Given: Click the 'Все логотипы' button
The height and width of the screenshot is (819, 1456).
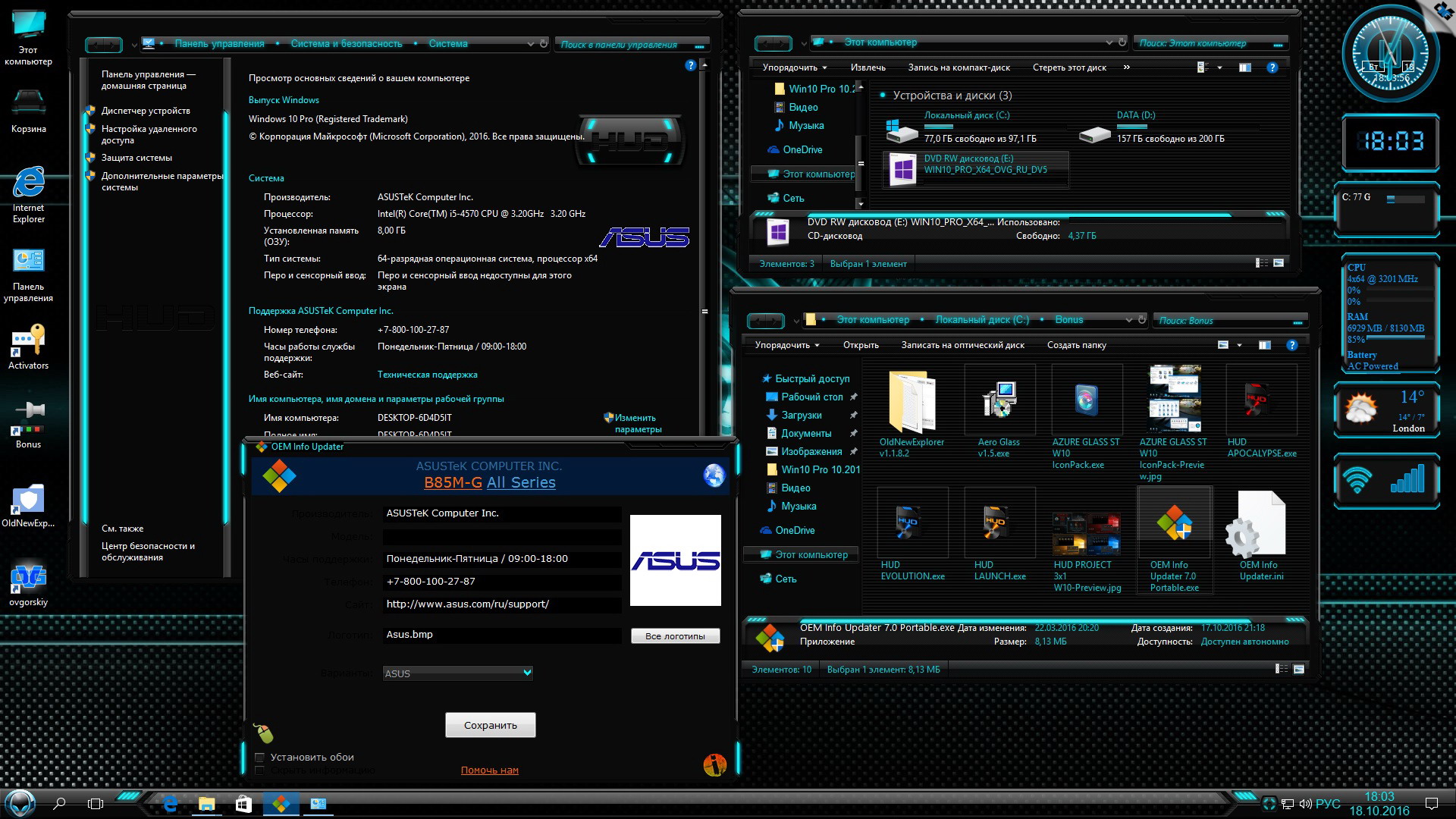Looking at the screenshot, I should (675, 635).
